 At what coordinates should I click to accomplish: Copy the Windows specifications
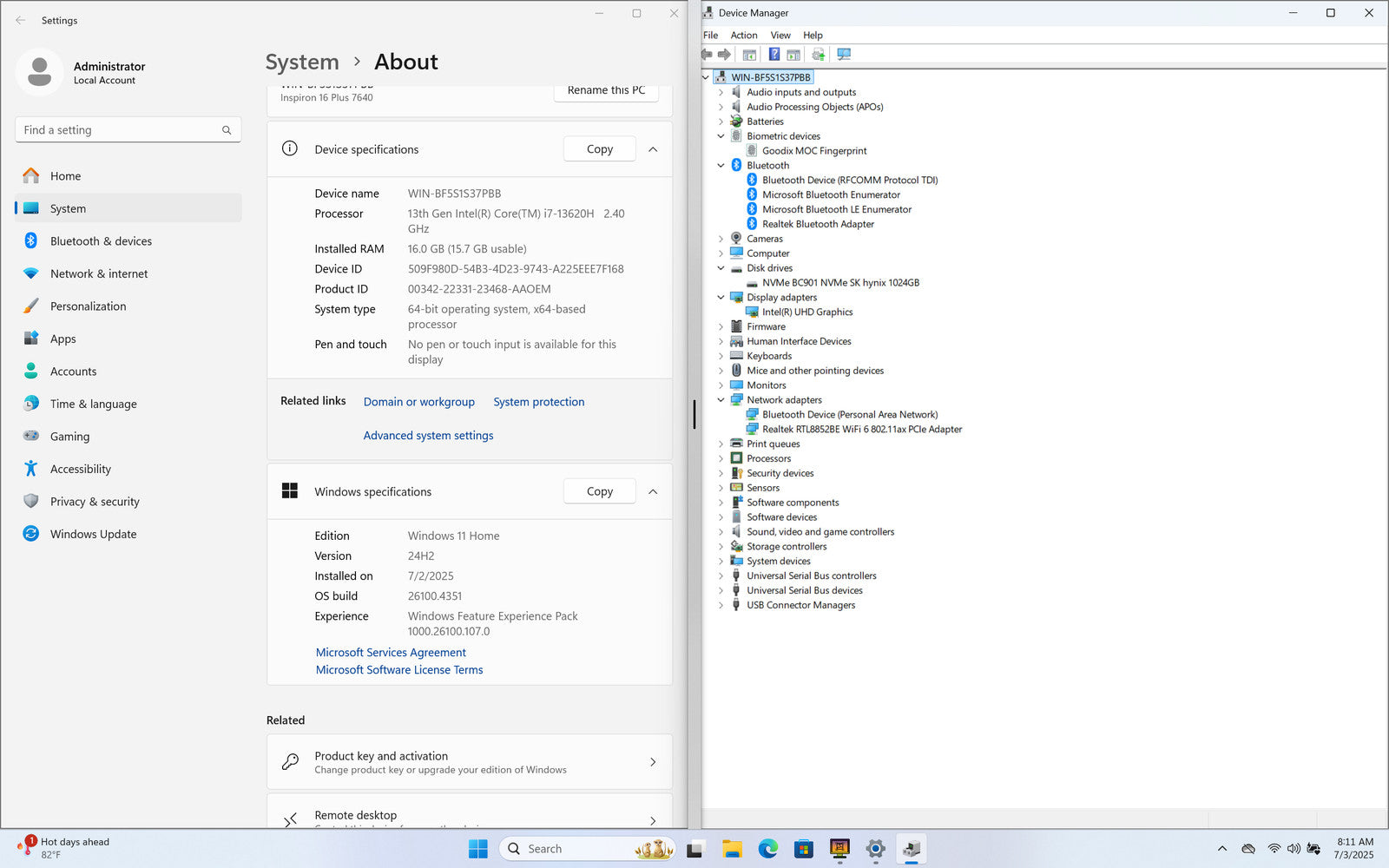(x=599, y=491)
